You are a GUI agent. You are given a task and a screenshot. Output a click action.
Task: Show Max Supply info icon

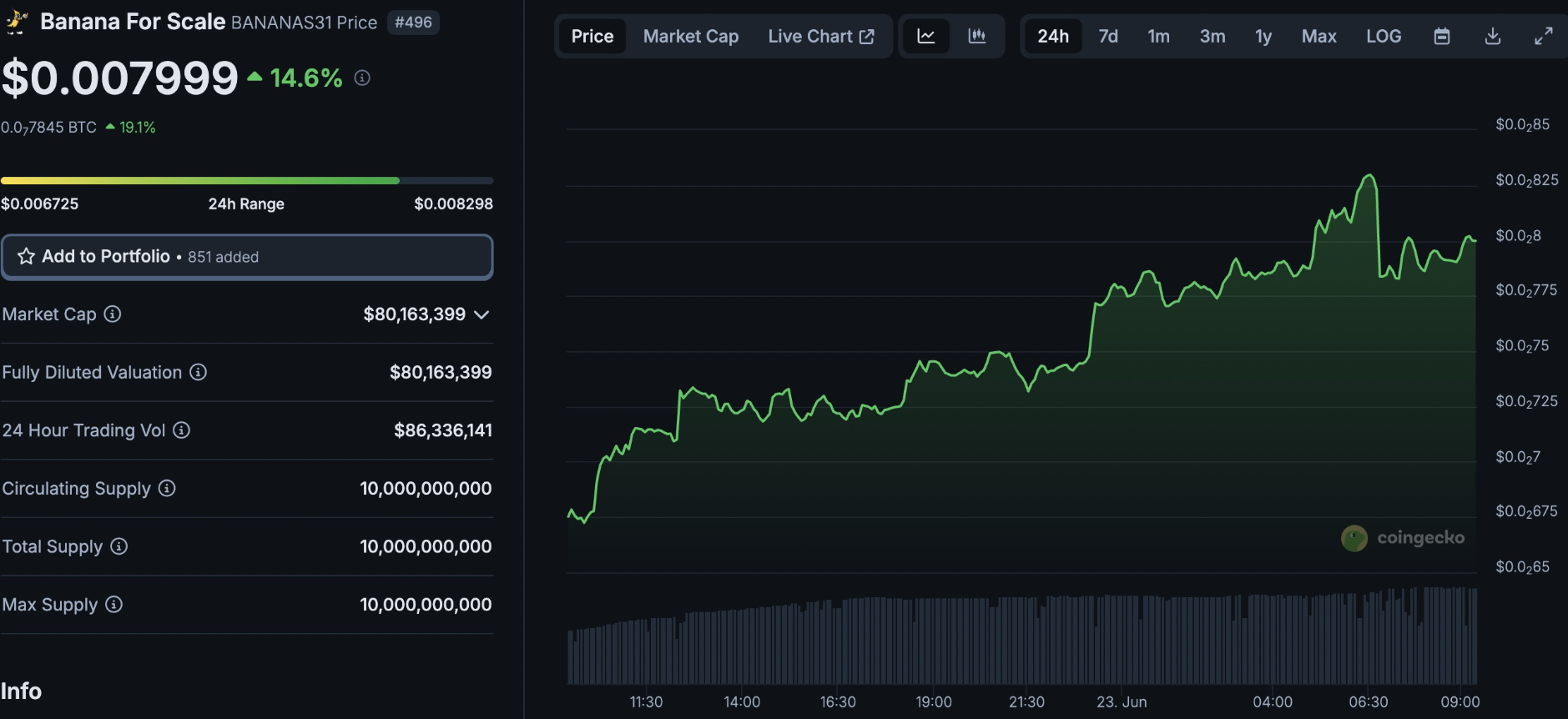pos(114,604)
